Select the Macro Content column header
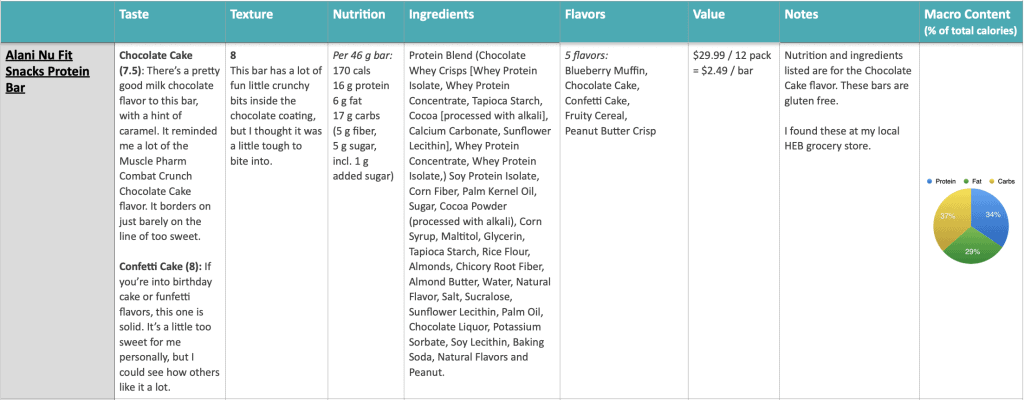This screenshot has width=1024, height=400. pos(971,22)
